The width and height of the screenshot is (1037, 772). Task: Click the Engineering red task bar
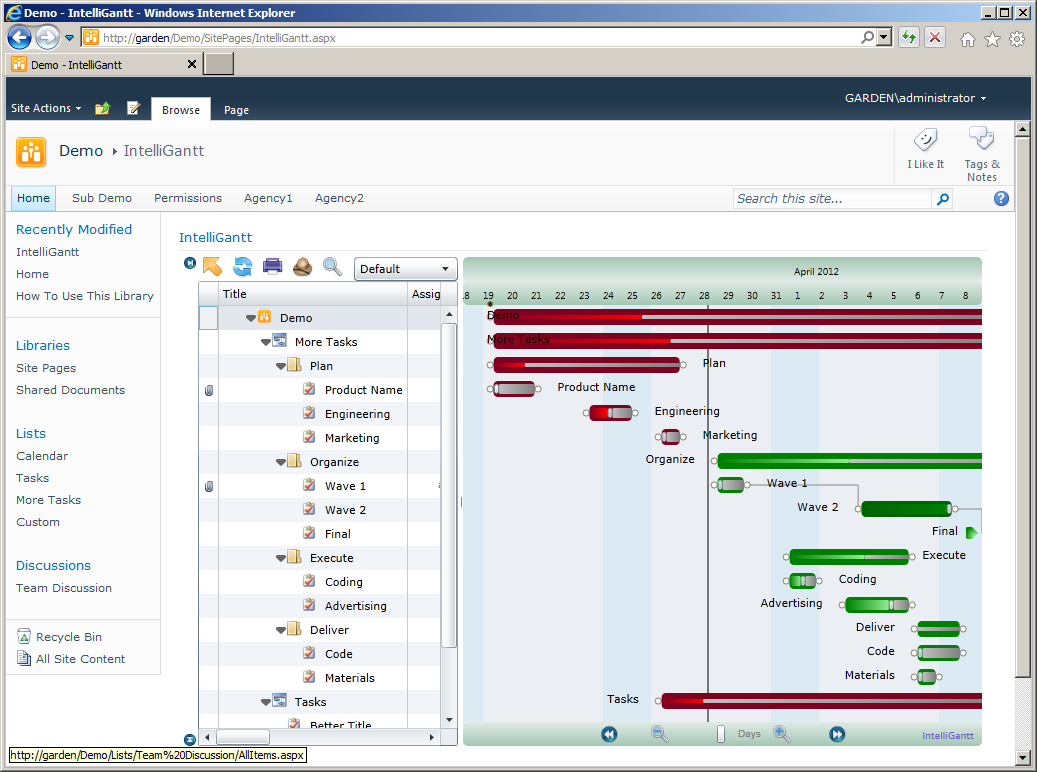pos(610,413)
